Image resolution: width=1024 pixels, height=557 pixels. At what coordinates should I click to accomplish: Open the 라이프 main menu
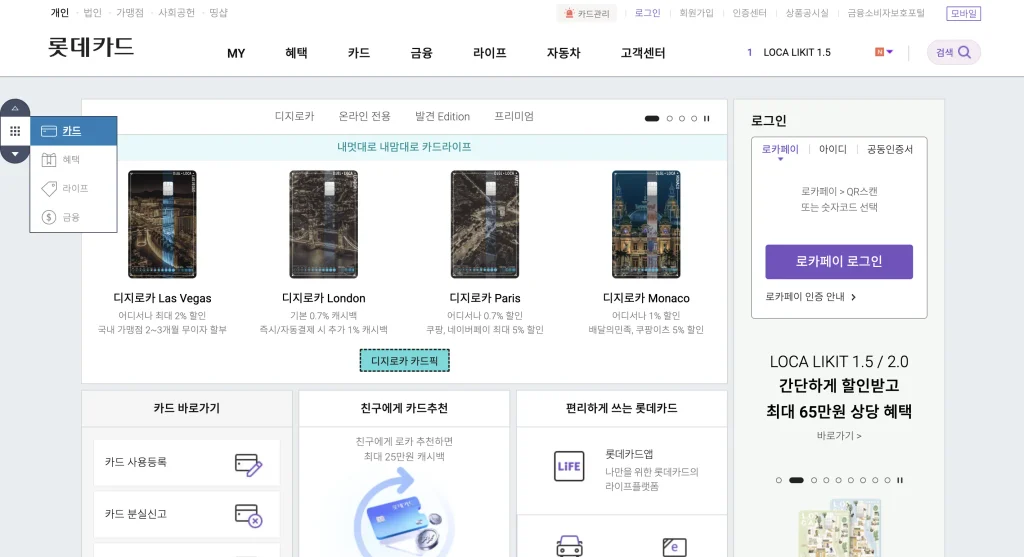(x=490, y=53)
